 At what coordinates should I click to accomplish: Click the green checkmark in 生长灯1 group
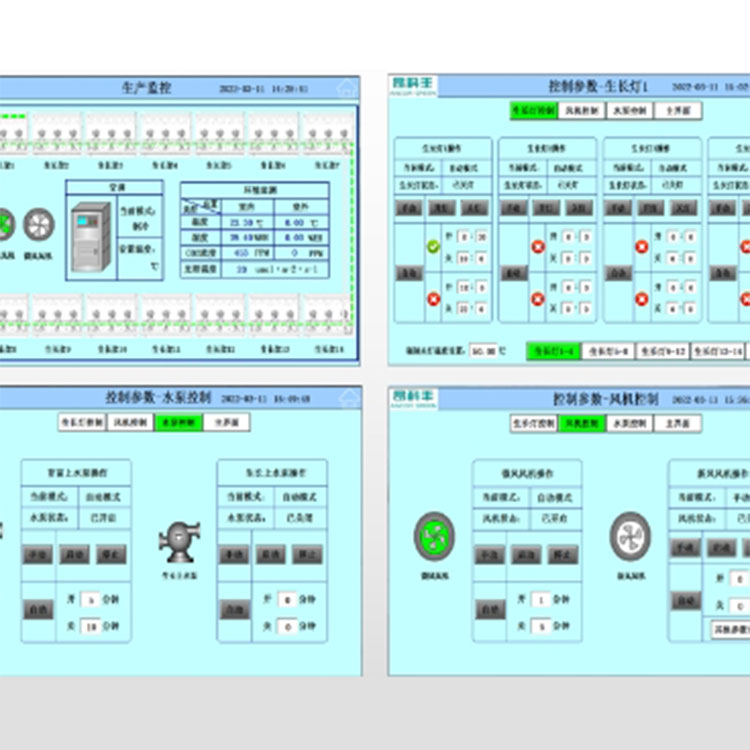(x=433, y=247)
